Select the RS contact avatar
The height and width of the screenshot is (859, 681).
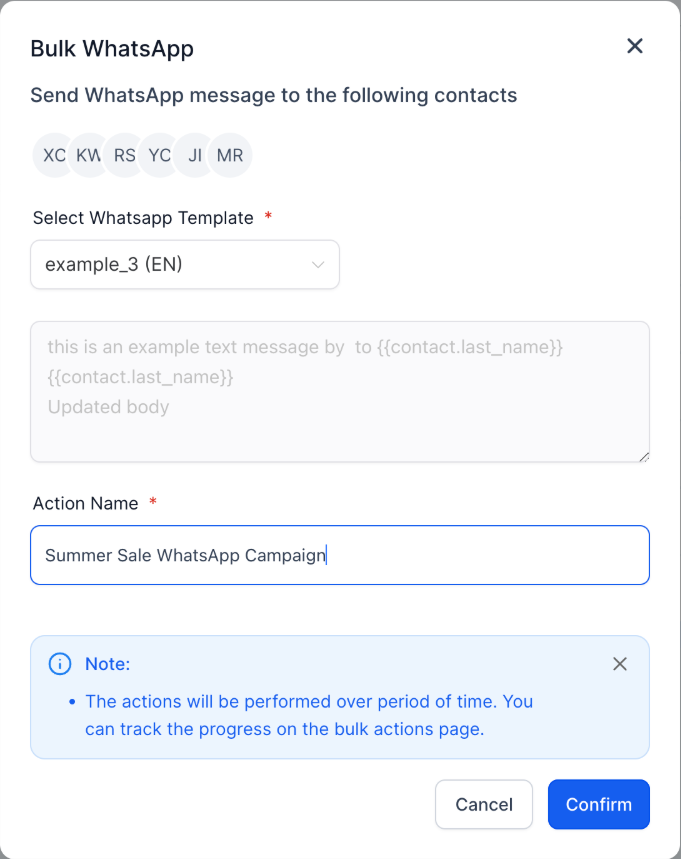(124, 156)
